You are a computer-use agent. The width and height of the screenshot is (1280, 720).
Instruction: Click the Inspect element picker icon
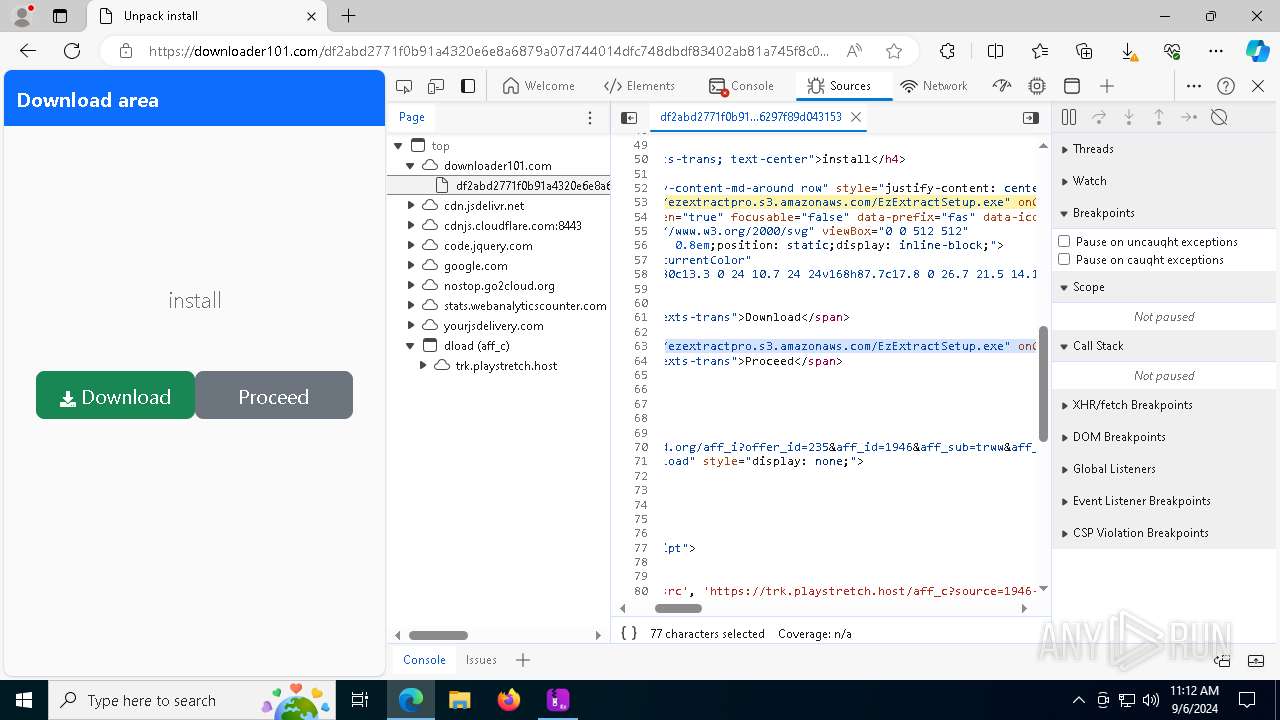[x=404, y=86]
